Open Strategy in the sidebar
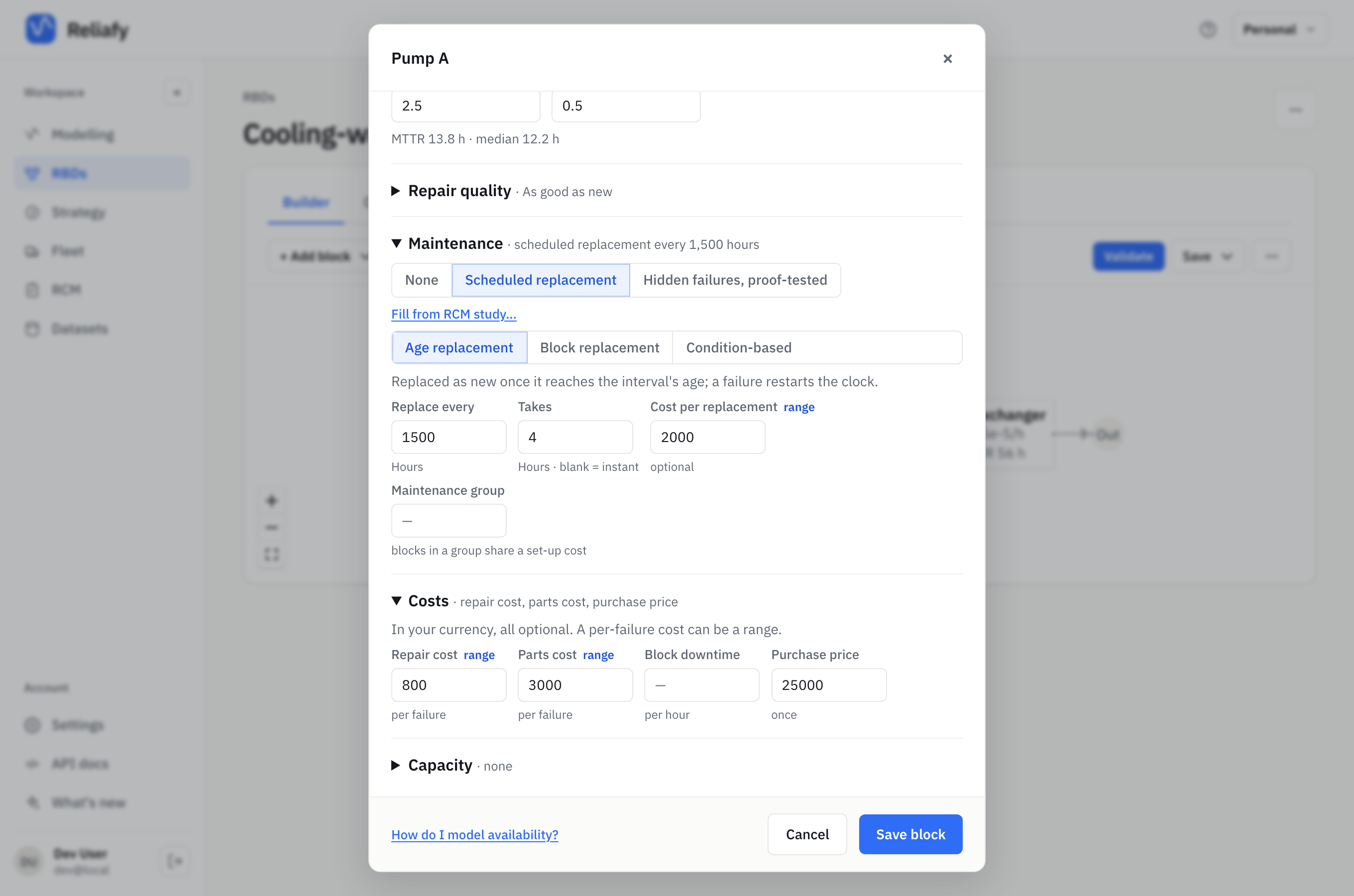1354x896 pixels. coord(102,212)
